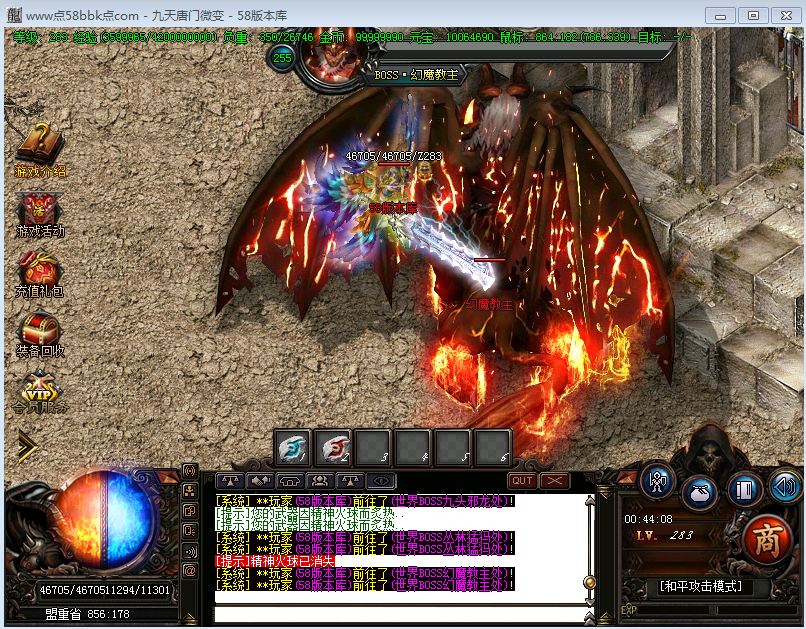This screenshot has height=629, width=806.
Task: Click the chat scroll up arrow
Action: [x=590, y=501]
